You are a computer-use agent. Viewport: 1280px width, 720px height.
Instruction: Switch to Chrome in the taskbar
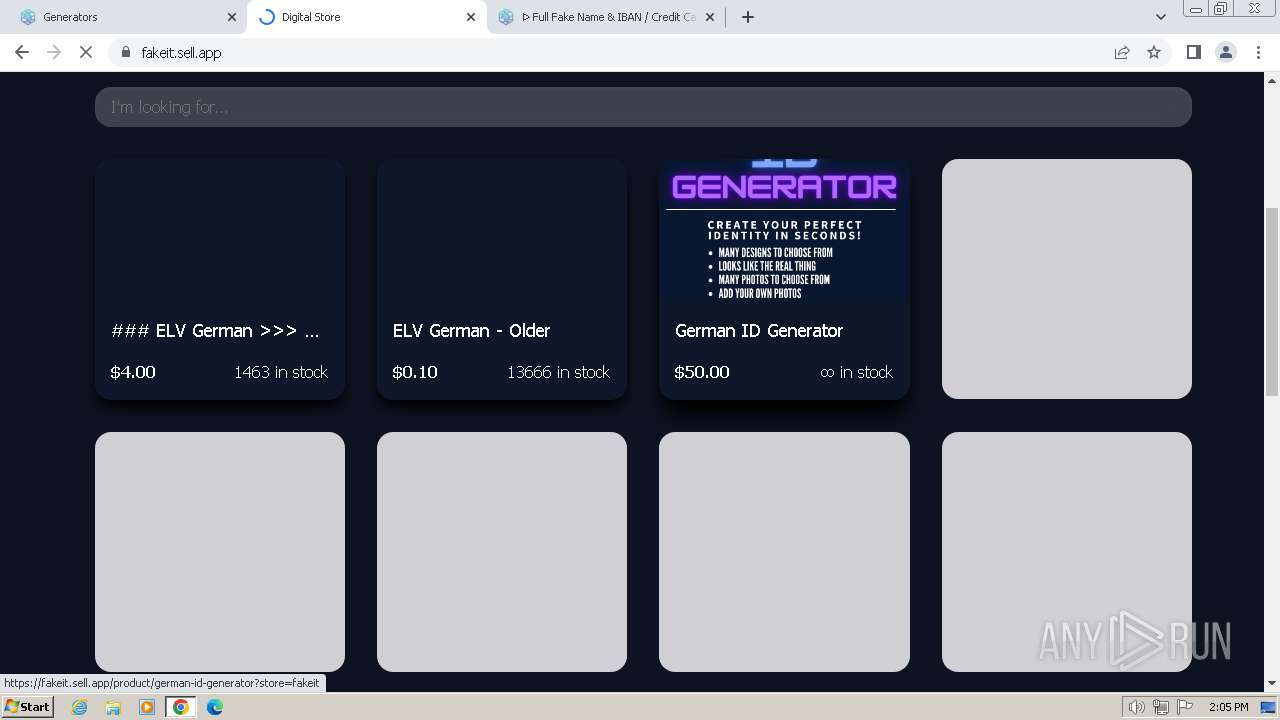[181, 707]
